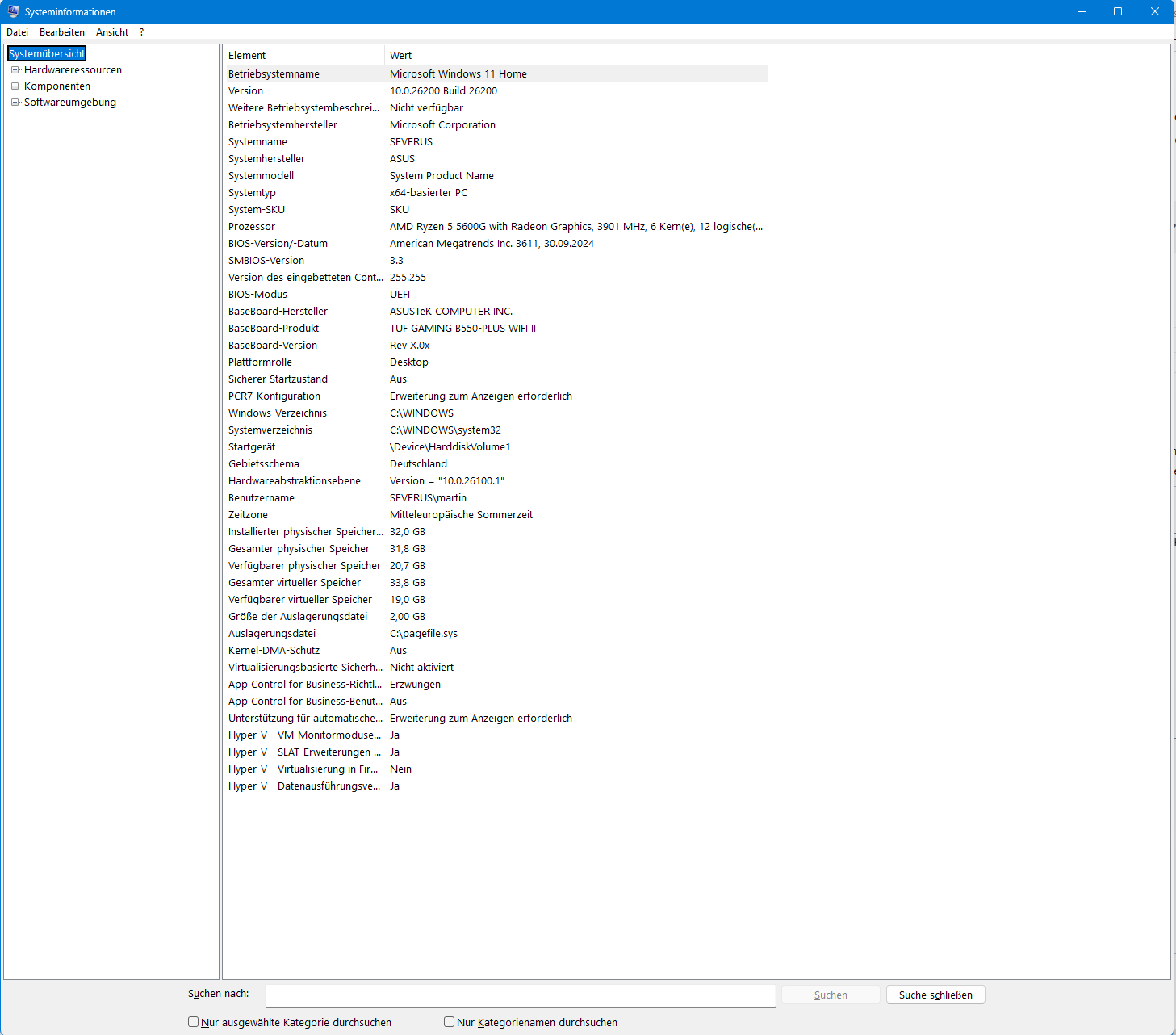Select the Windows-Verzeichnis row
The height and width of the screenshot is (1035, 1176).
[496, 413]
